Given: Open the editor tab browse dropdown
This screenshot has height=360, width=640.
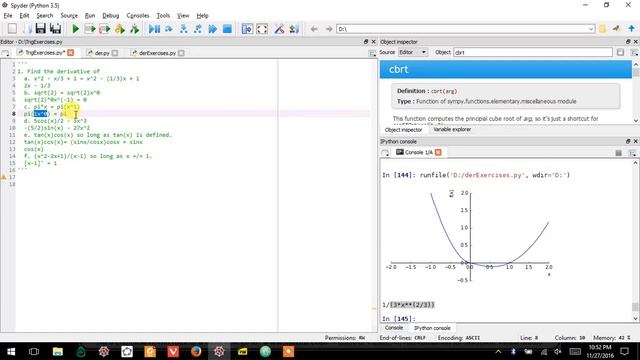Looking at the screenshot, I should click(x=5, y=53).
